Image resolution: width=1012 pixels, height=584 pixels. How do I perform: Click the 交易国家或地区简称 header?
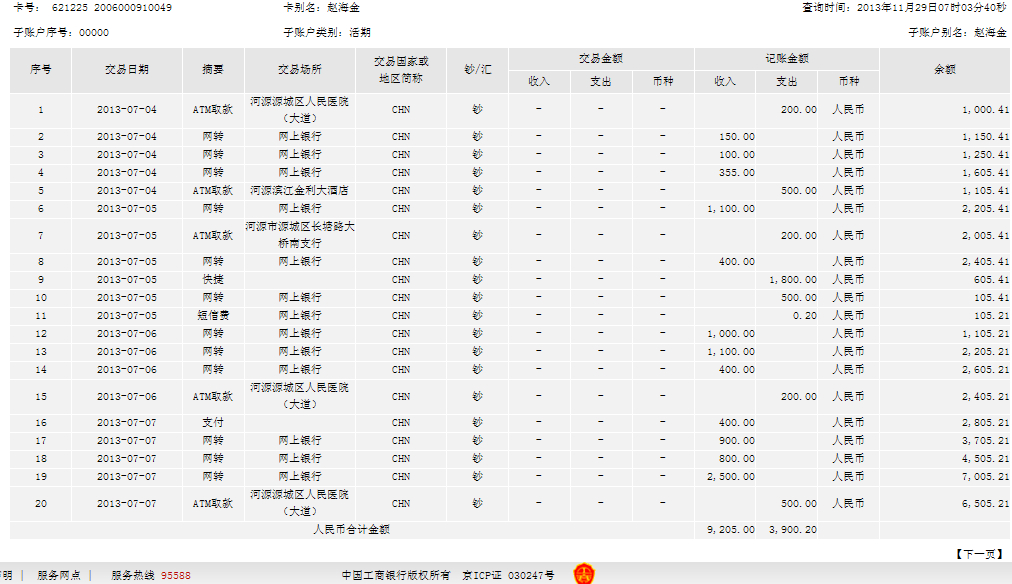401,70
